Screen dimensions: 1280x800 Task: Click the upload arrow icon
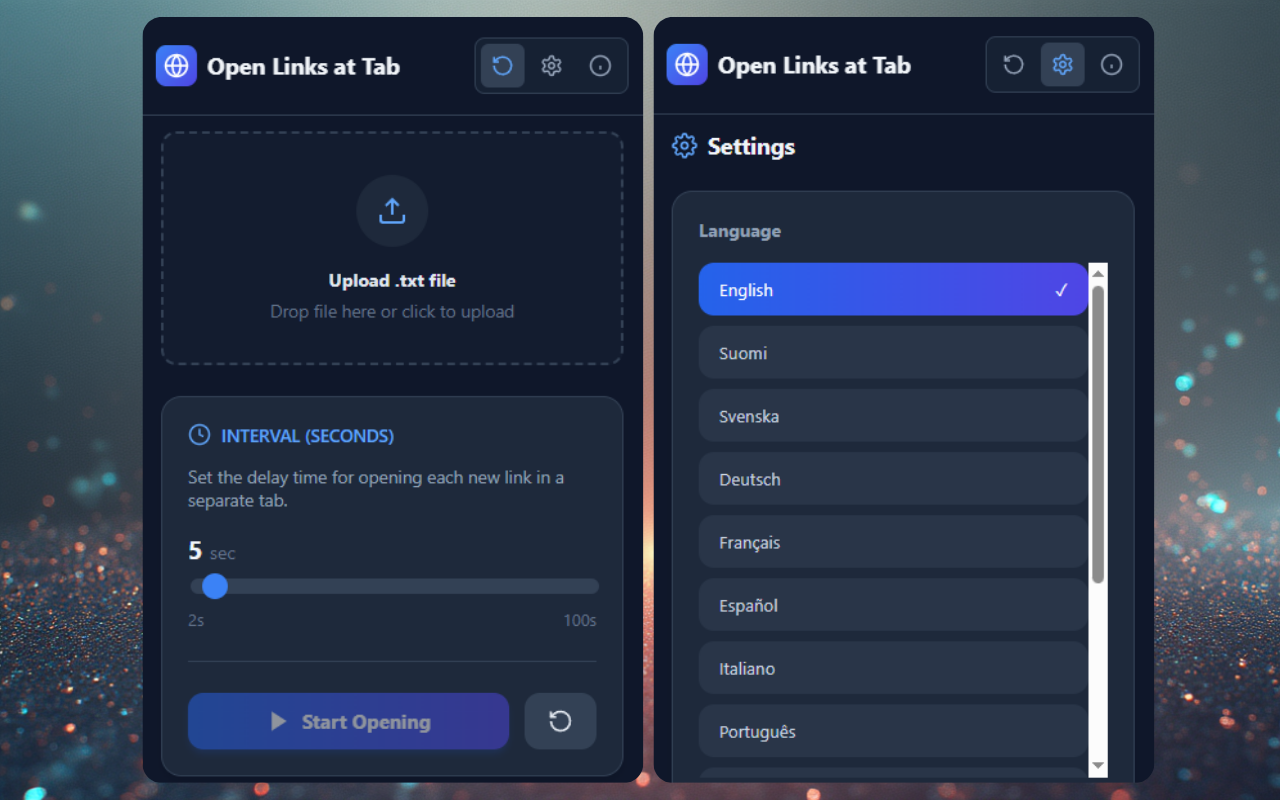tap(392, 211)
